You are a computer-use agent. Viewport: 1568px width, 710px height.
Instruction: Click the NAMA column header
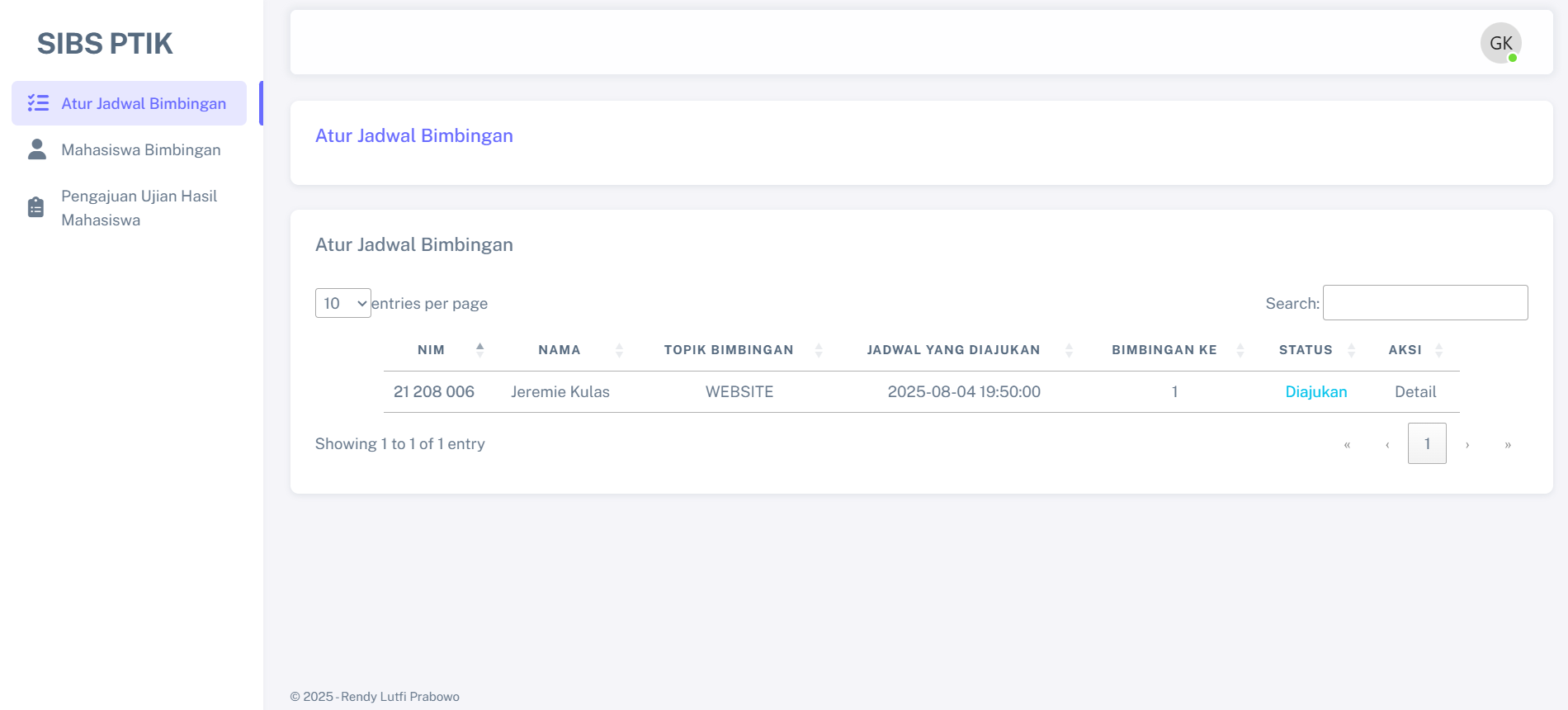tap(560, 350)
